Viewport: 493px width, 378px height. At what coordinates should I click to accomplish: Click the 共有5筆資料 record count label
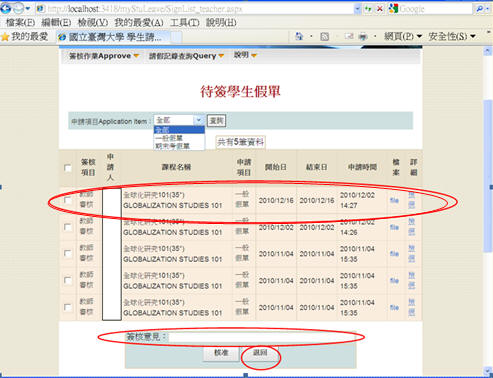(x=240, y=142)
